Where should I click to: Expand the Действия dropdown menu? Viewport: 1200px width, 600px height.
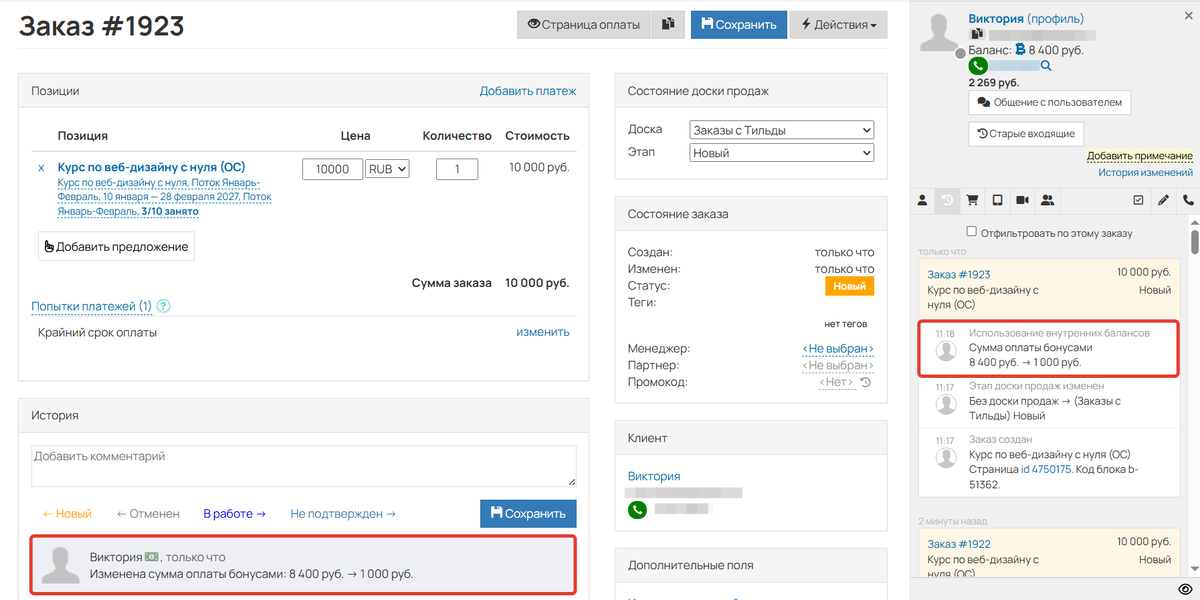[x=838, y=25]
